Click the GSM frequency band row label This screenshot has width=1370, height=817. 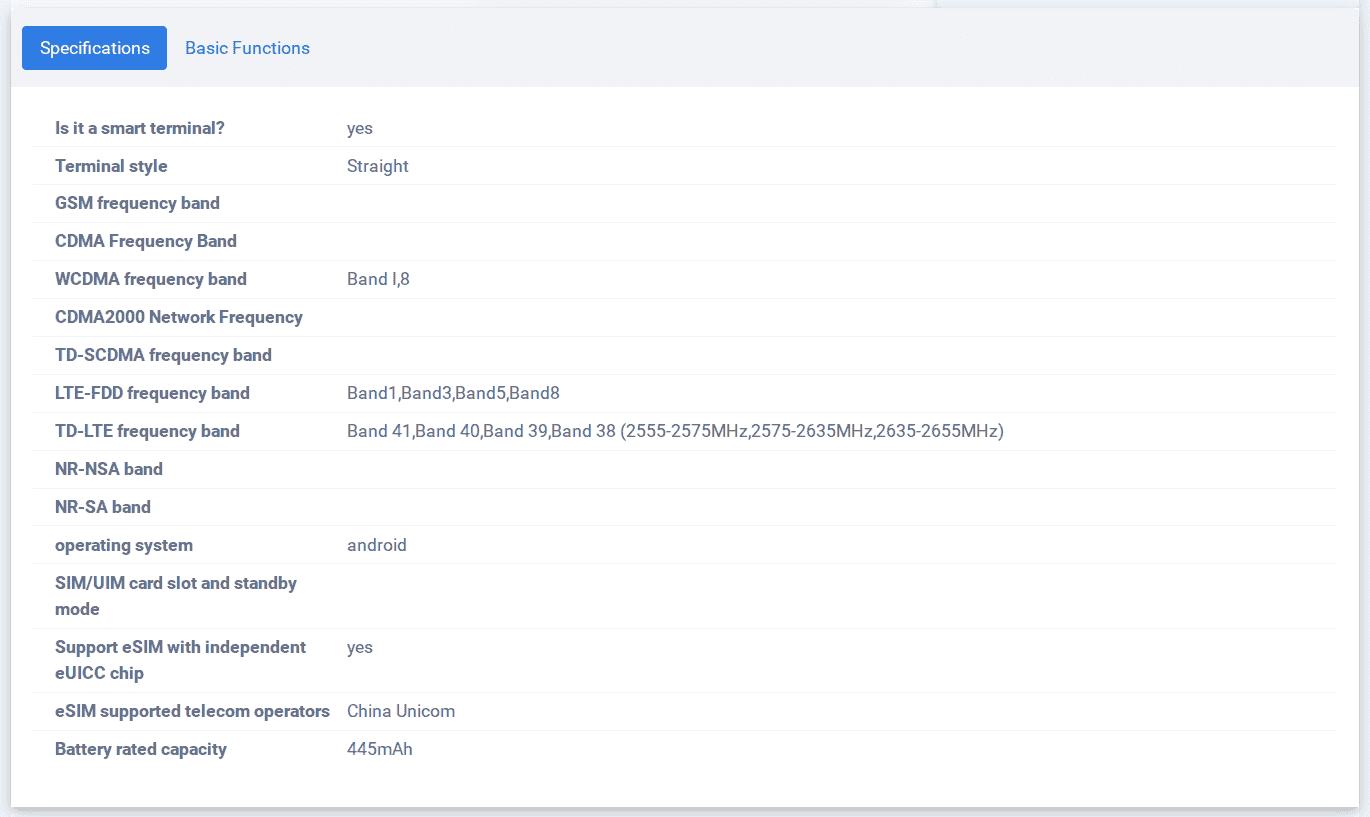coord(137,203)
